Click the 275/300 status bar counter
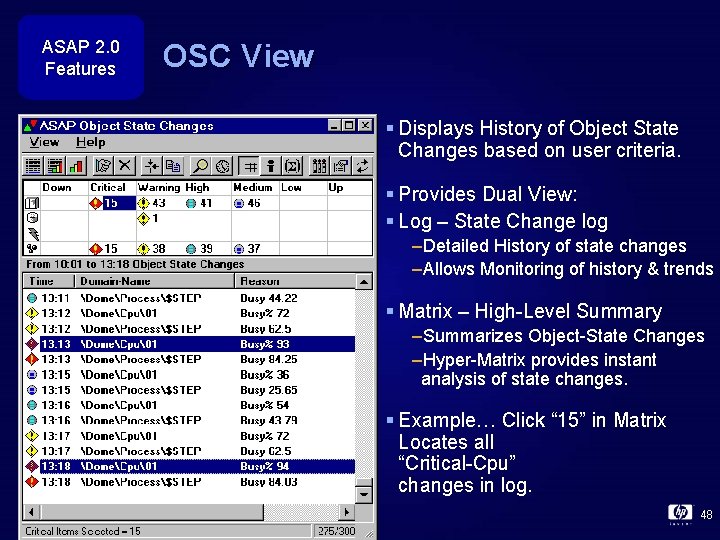 point(337,531)
